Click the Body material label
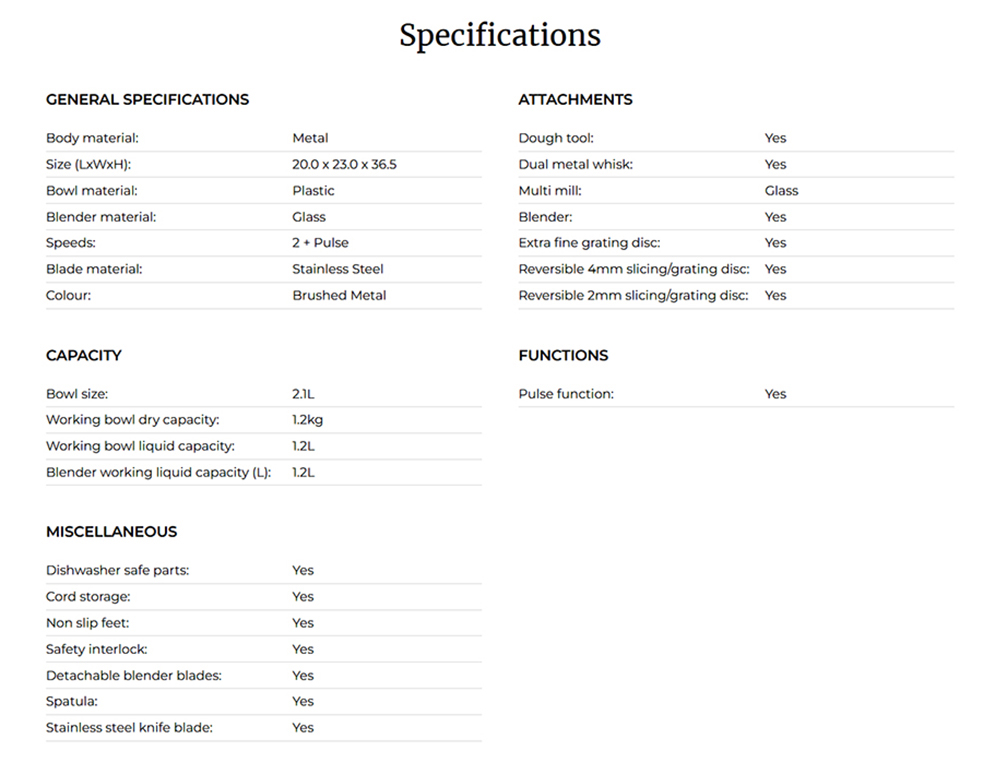This screenshot has width=995, height=763. tap(92, 138)
